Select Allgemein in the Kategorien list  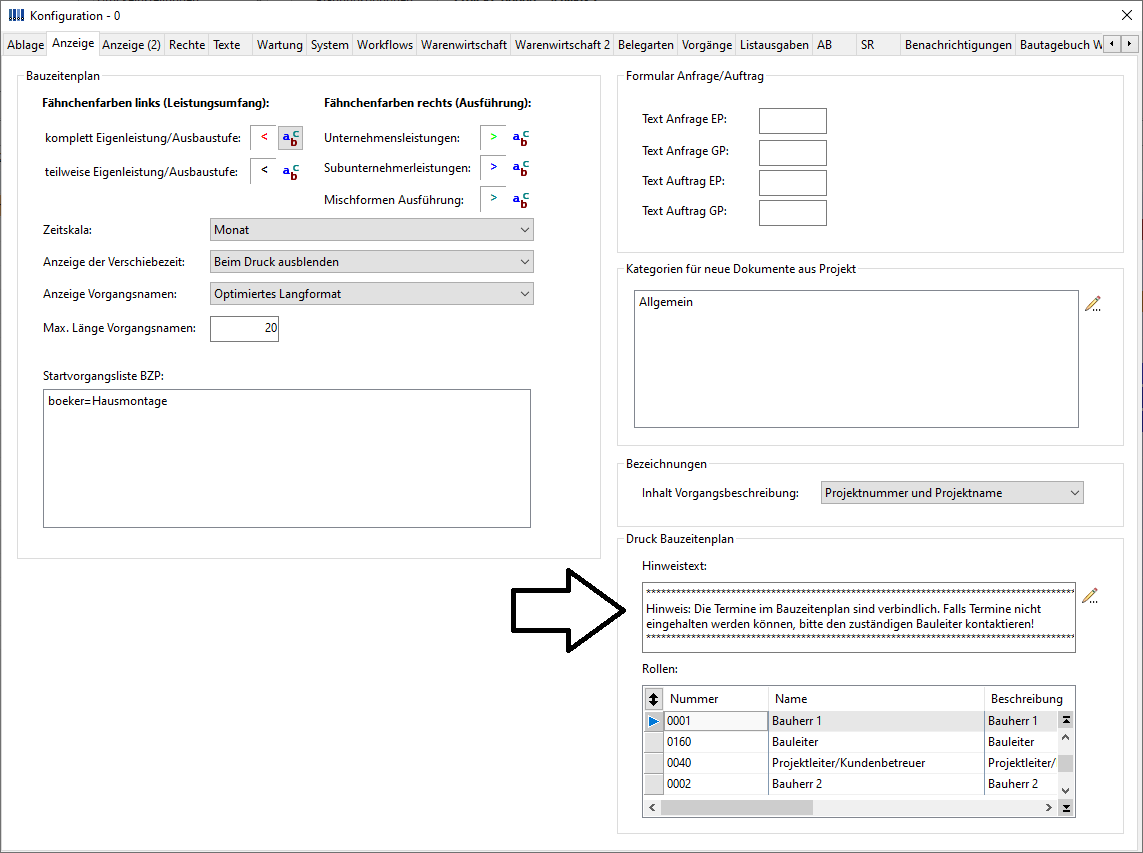[666, 302]
